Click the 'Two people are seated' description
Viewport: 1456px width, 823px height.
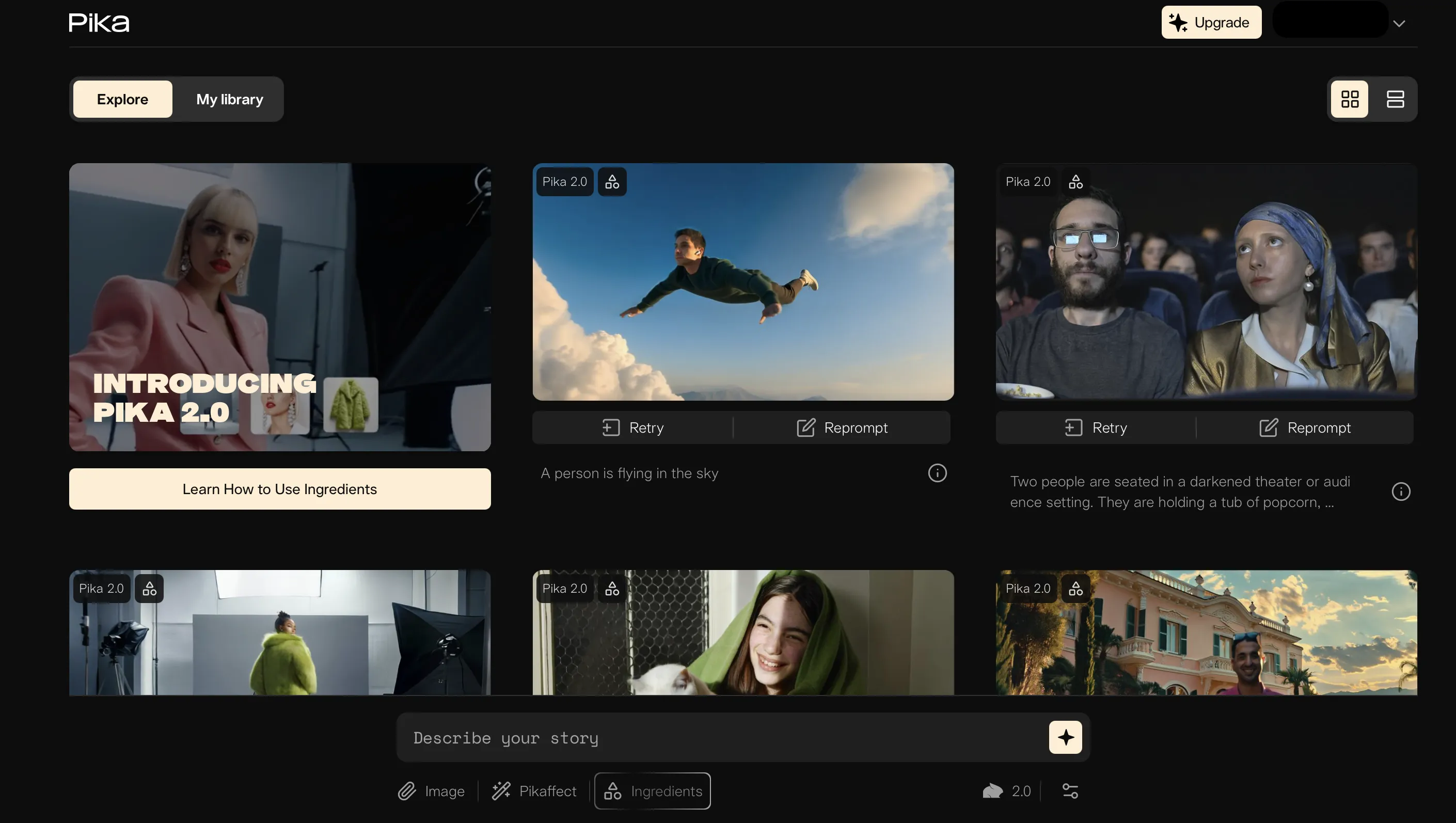pos(1180,492)
